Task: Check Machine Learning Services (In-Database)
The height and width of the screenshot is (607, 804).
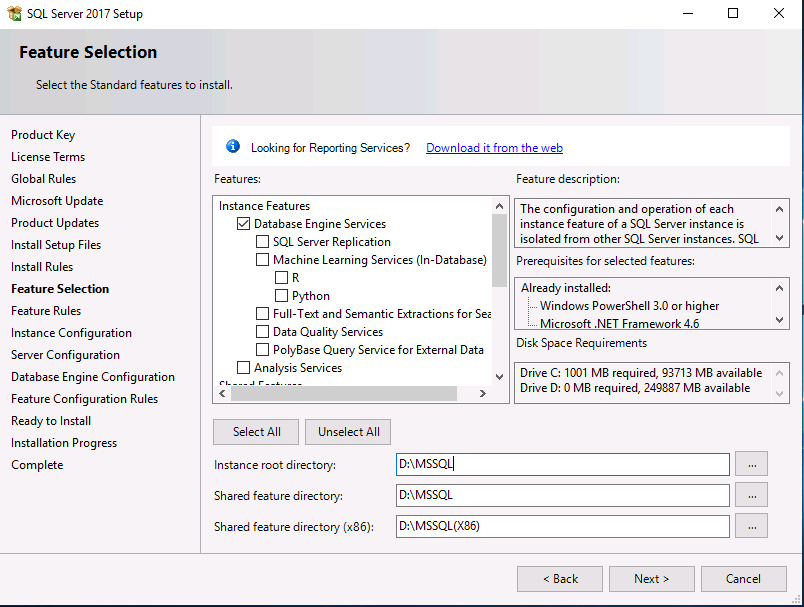Action: [262, 260]
